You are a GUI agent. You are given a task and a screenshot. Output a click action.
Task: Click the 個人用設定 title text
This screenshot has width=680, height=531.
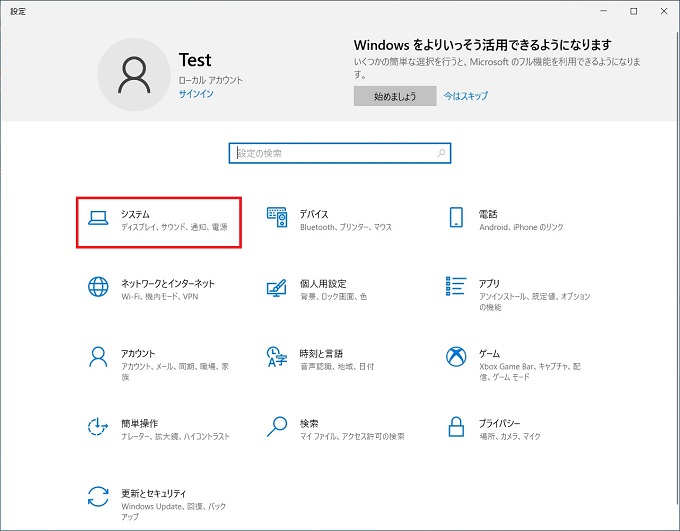323,283
